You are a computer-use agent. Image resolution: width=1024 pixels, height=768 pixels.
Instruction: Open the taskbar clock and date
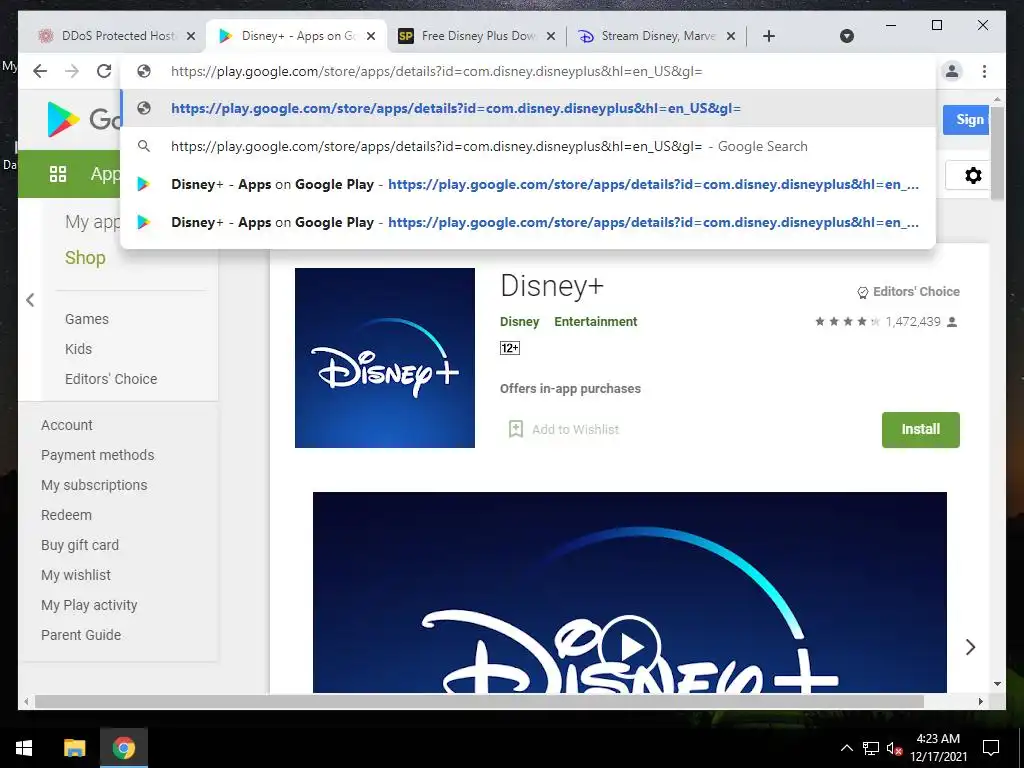(938, 748)
